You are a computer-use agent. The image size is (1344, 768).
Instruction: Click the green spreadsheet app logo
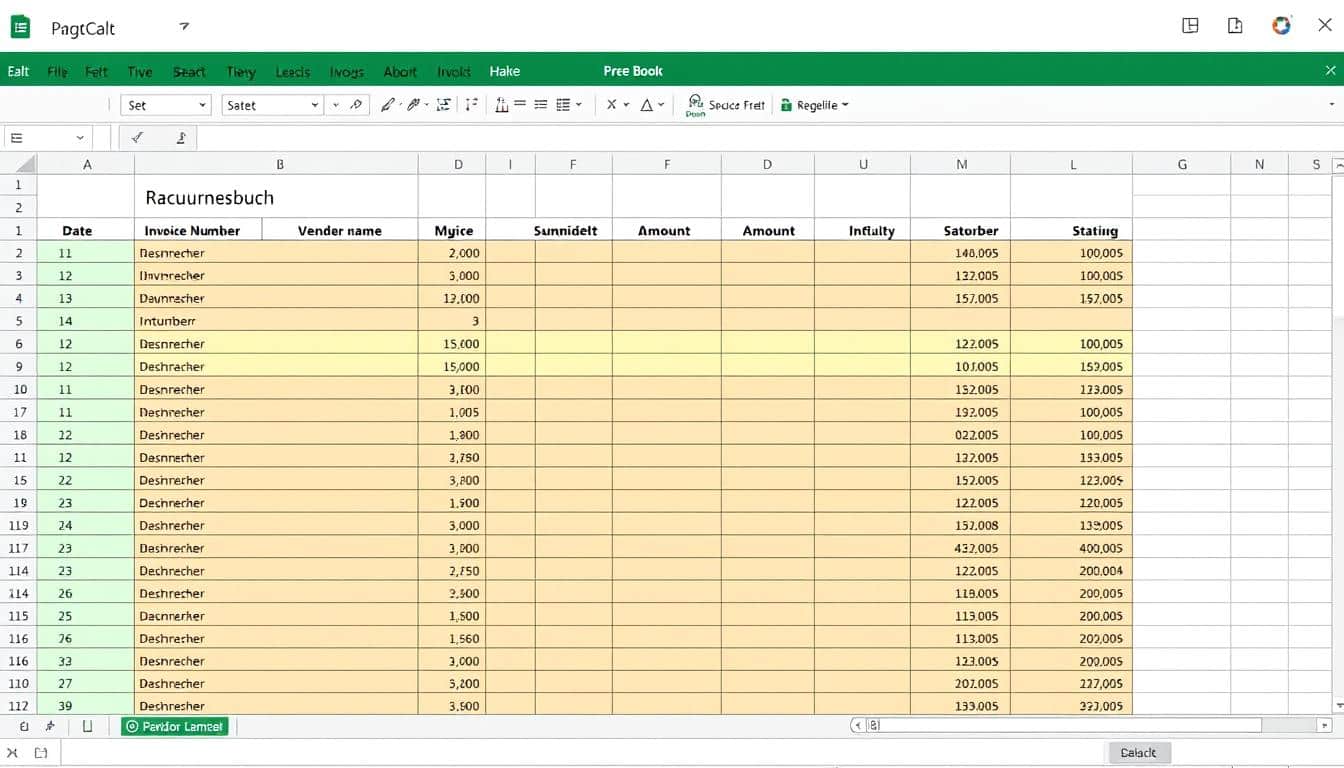[x=20, y=27]
